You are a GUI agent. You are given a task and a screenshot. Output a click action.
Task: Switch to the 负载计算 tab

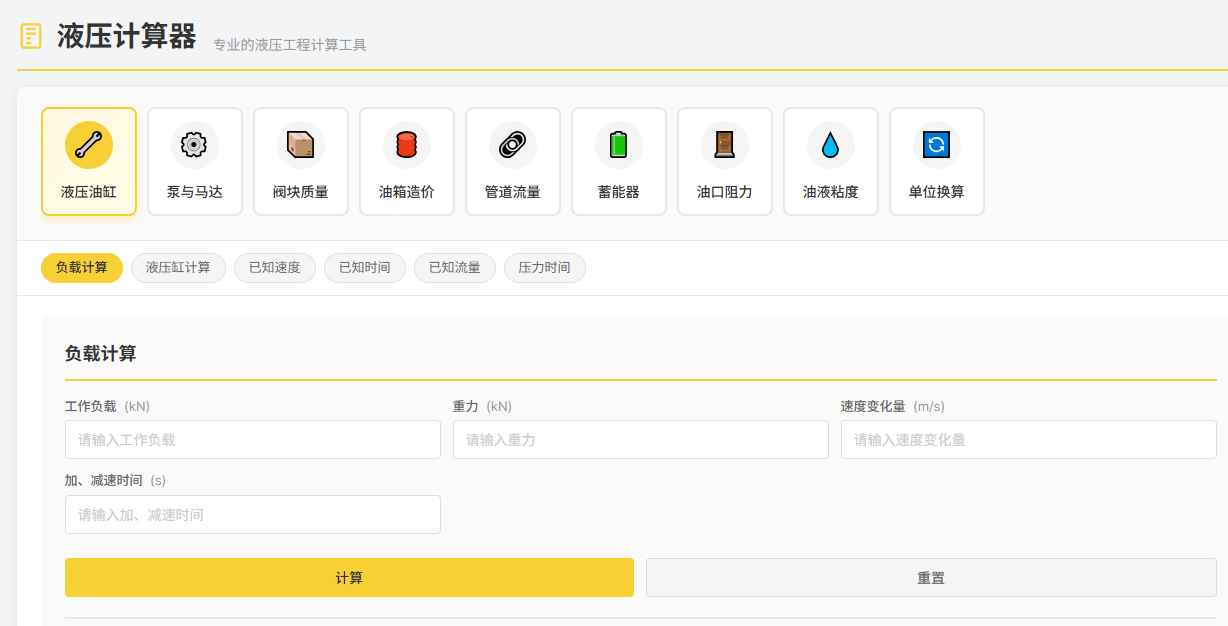tap(82, 268)
